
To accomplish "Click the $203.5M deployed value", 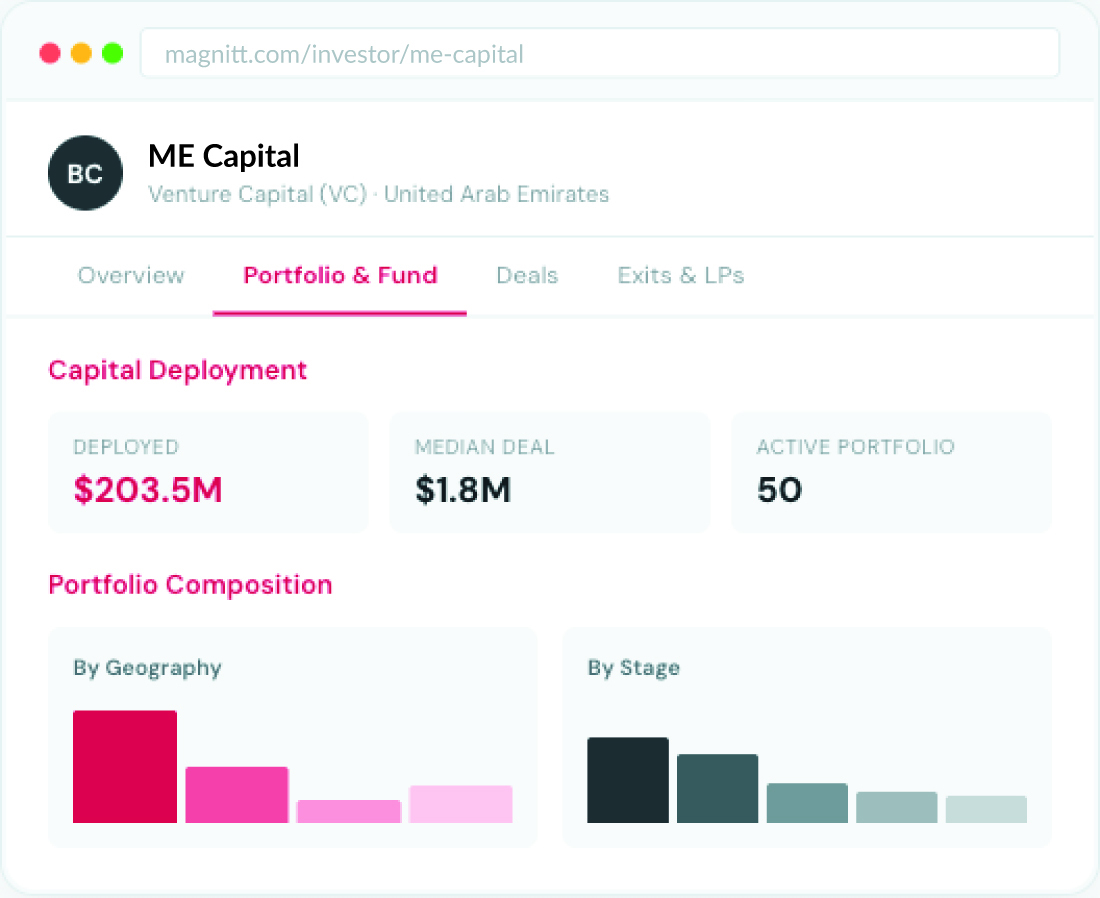I will coord(148,490).
